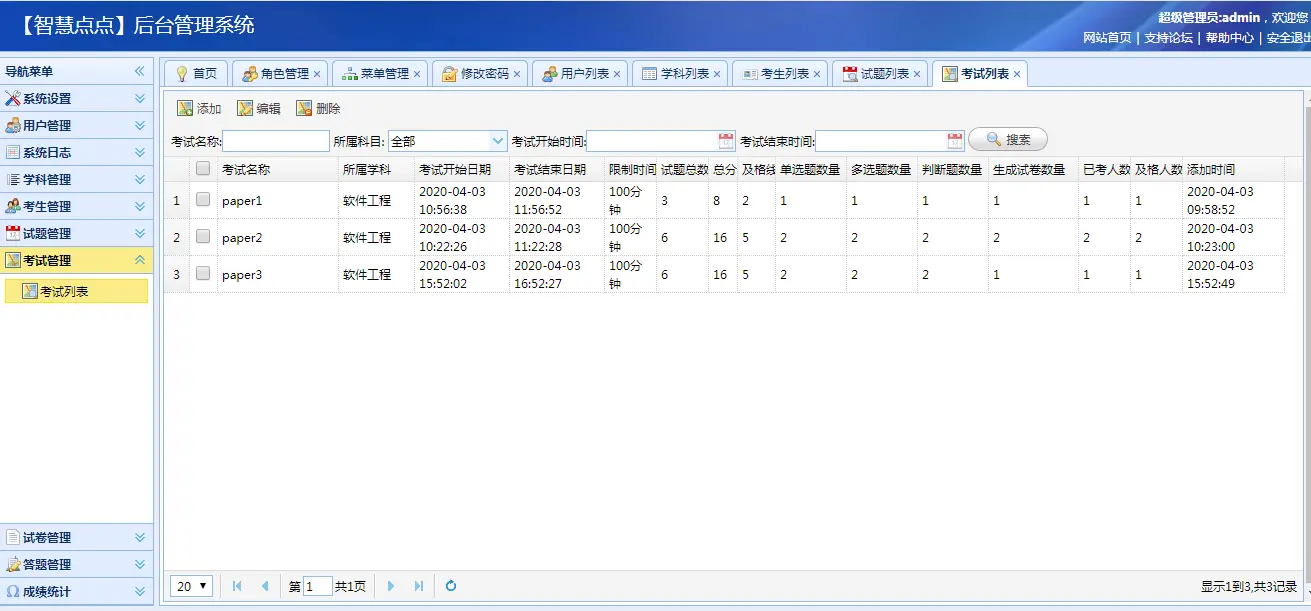Check the checkbox for paper2 row
The height and width of the screenshot is (611, 1311).
click(x=203, y=237)
